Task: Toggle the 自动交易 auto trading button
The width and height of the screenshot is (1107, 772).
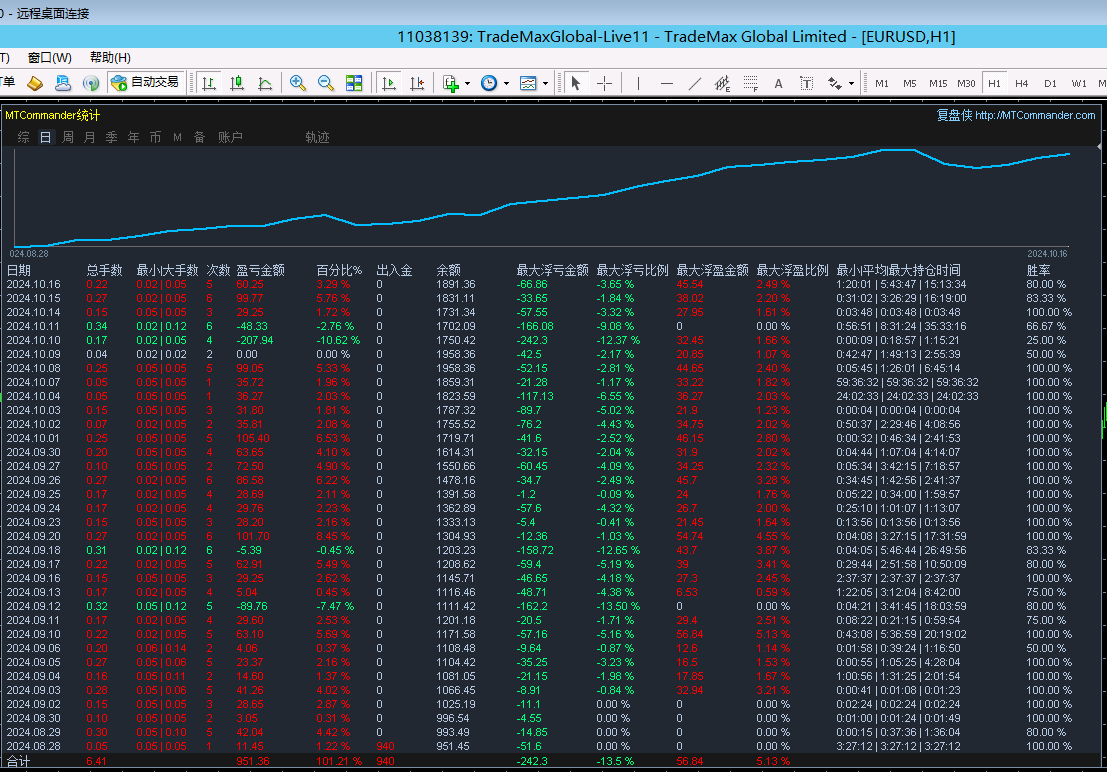Action: [x=145, y=82]
